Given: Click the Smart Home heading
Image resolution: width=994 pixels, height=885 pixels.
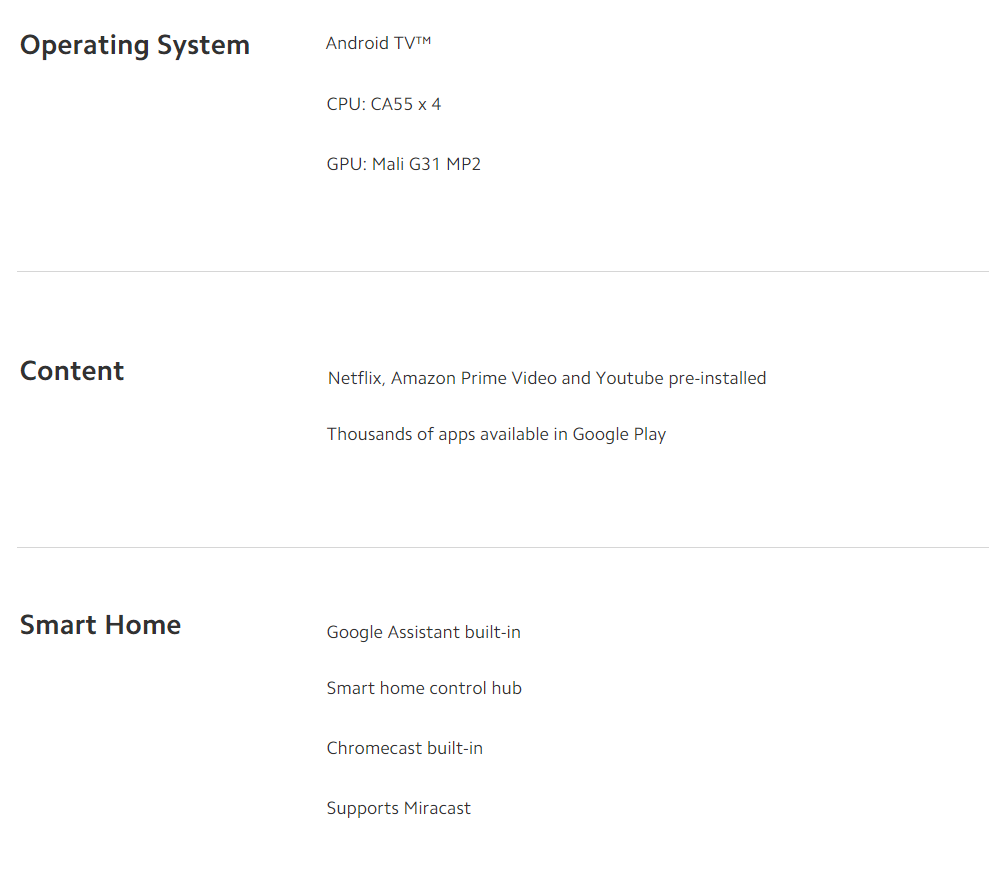Looking at the screenshot, I should (x=100, y=625).
